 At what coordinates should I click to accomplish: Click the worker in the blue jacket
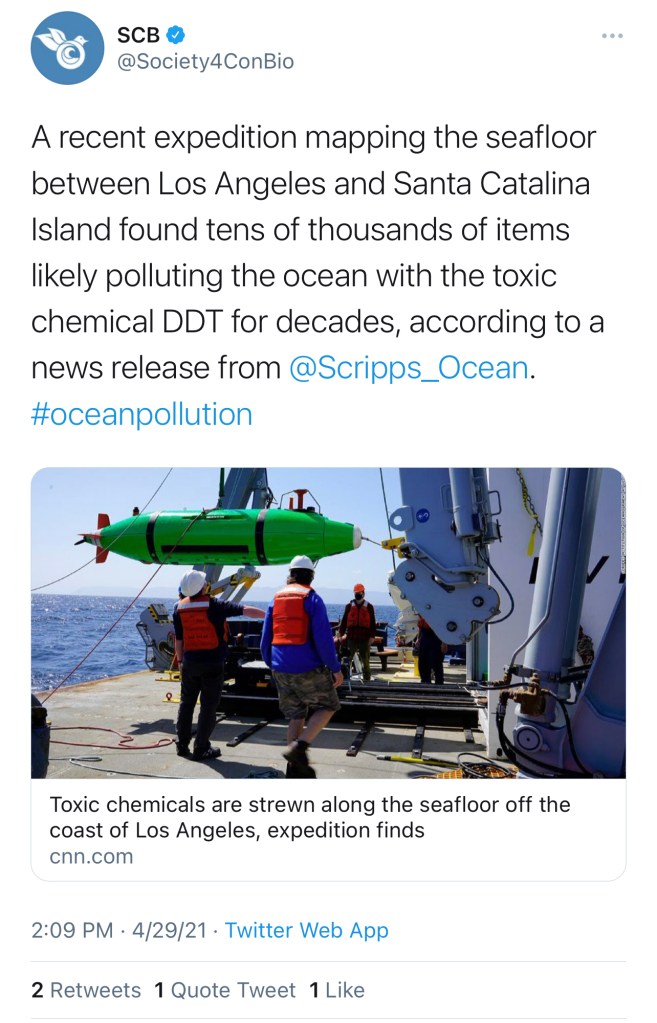click(300, 650)
